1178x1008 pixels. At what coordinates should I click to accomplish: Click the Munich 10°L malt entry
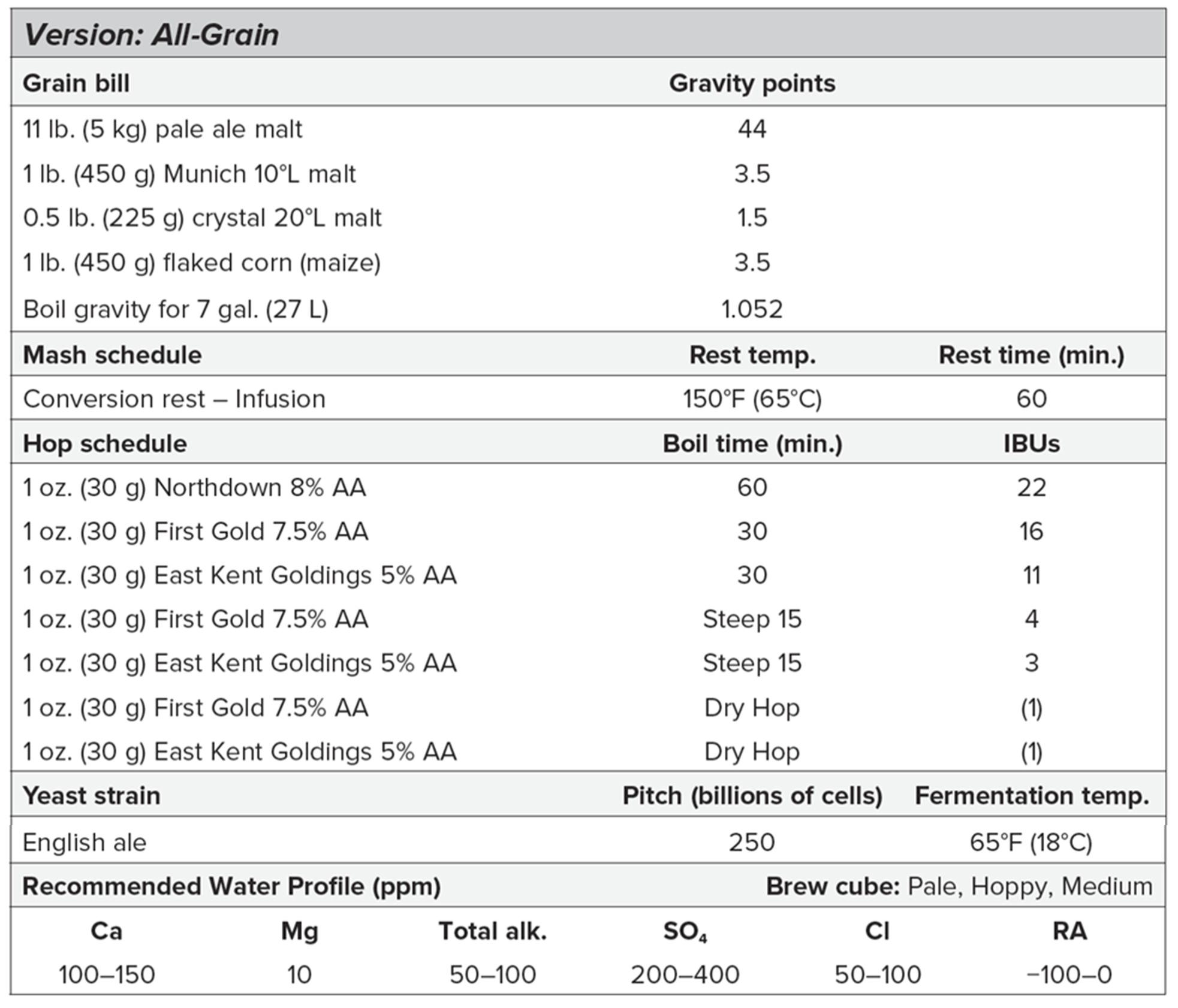[189, 174]
